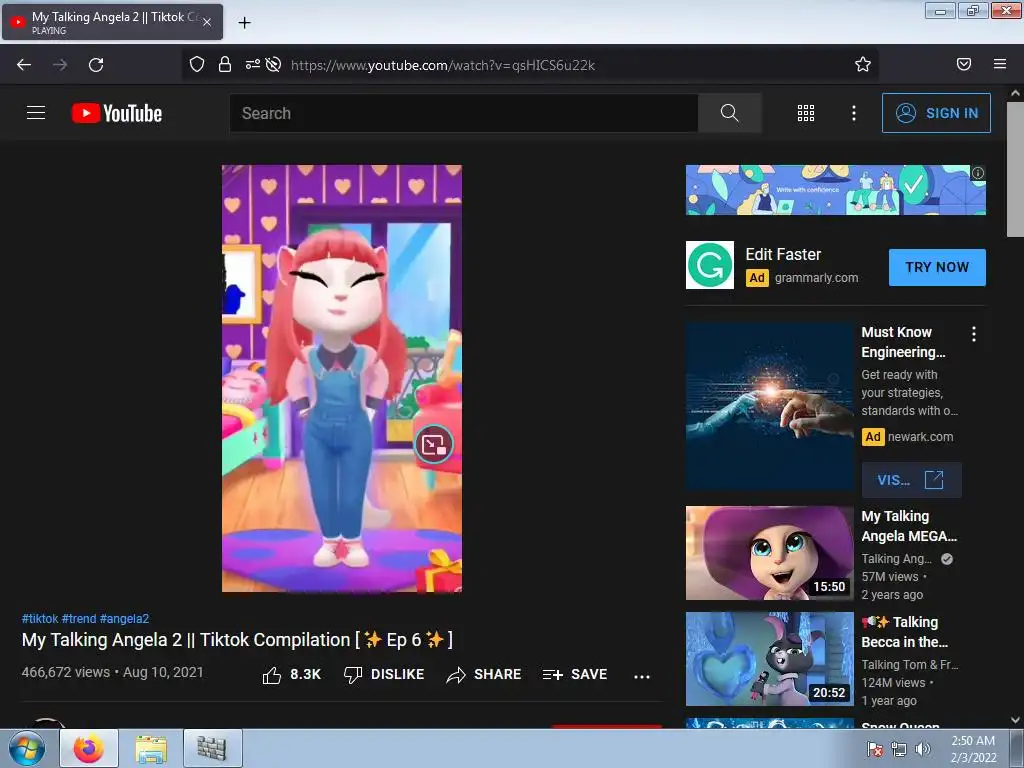Viewport: 1024px width, 768px height.
Task: Click the Firefox taskbar icon
Action: coord(89,748)
